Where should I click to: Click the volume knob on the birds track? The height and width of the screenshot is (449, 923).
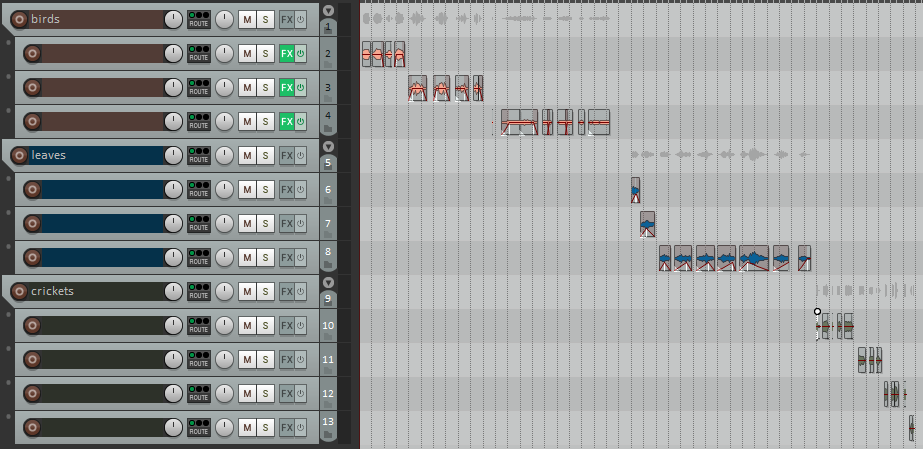point(173,19)
